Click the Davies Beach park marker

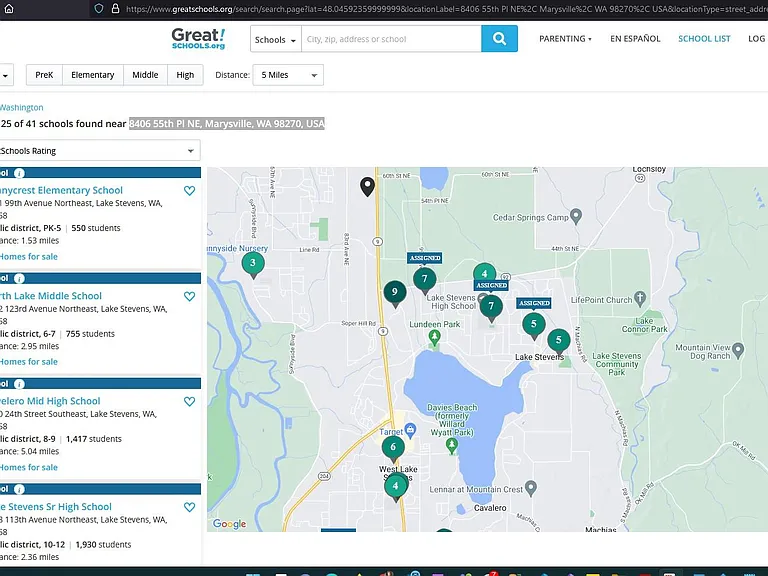click(452, 446)
